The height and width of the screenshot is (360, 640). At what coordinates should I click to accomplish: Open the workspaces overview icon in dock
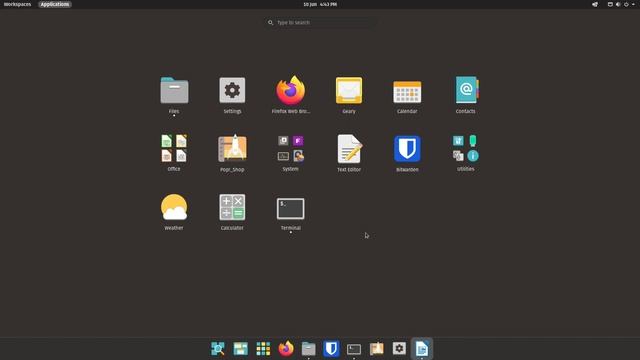(240, 349)
